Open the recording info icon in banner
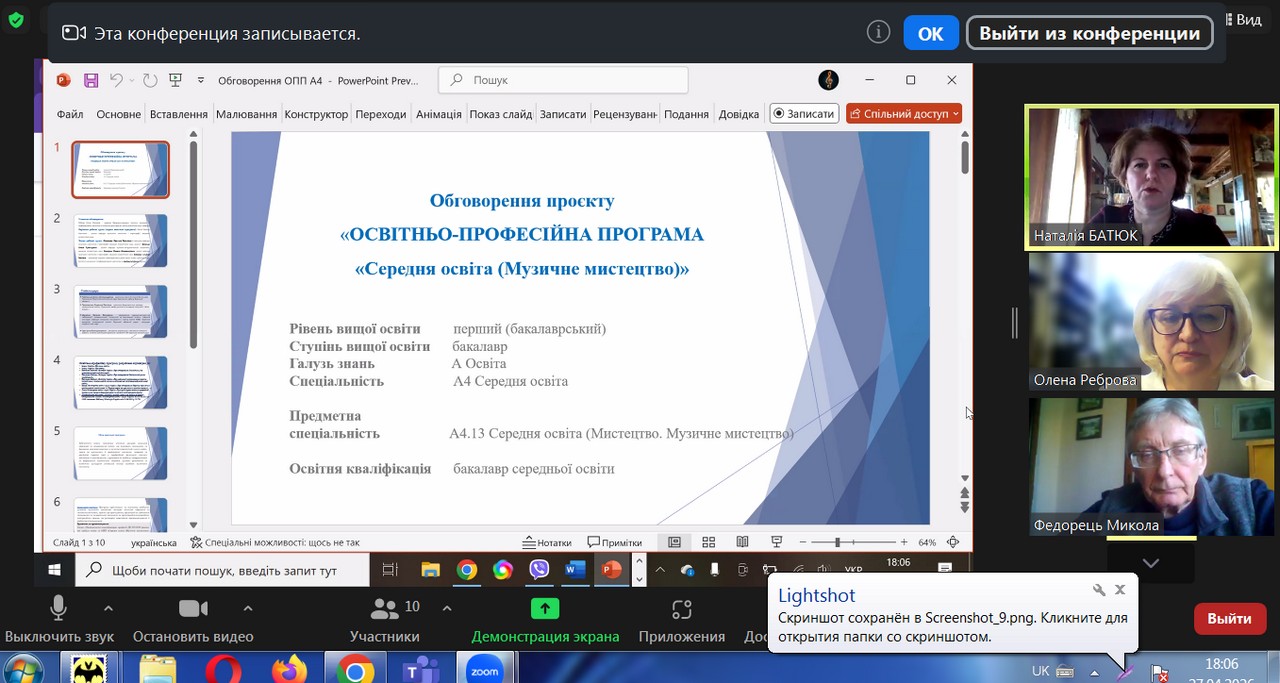1280x683 pixels. [878, 33]
